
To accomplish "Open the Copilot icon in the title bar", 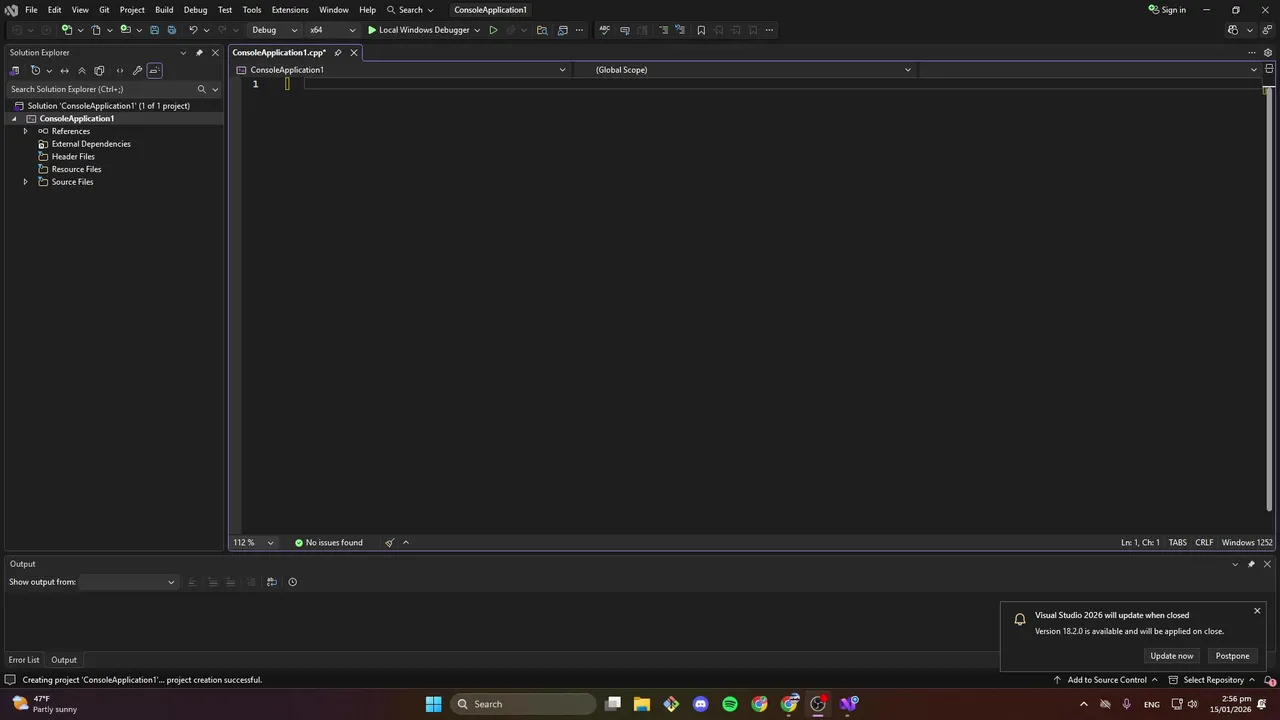I will pyautogui.click(x=1232, y=30).
